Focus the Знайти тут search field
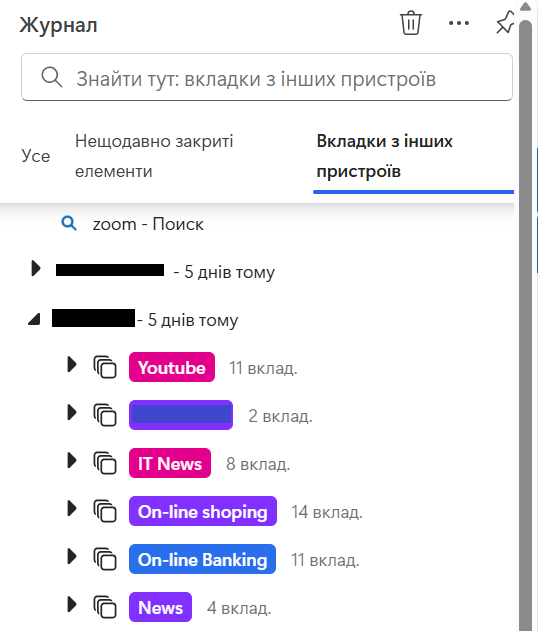 tap(267, 77)
